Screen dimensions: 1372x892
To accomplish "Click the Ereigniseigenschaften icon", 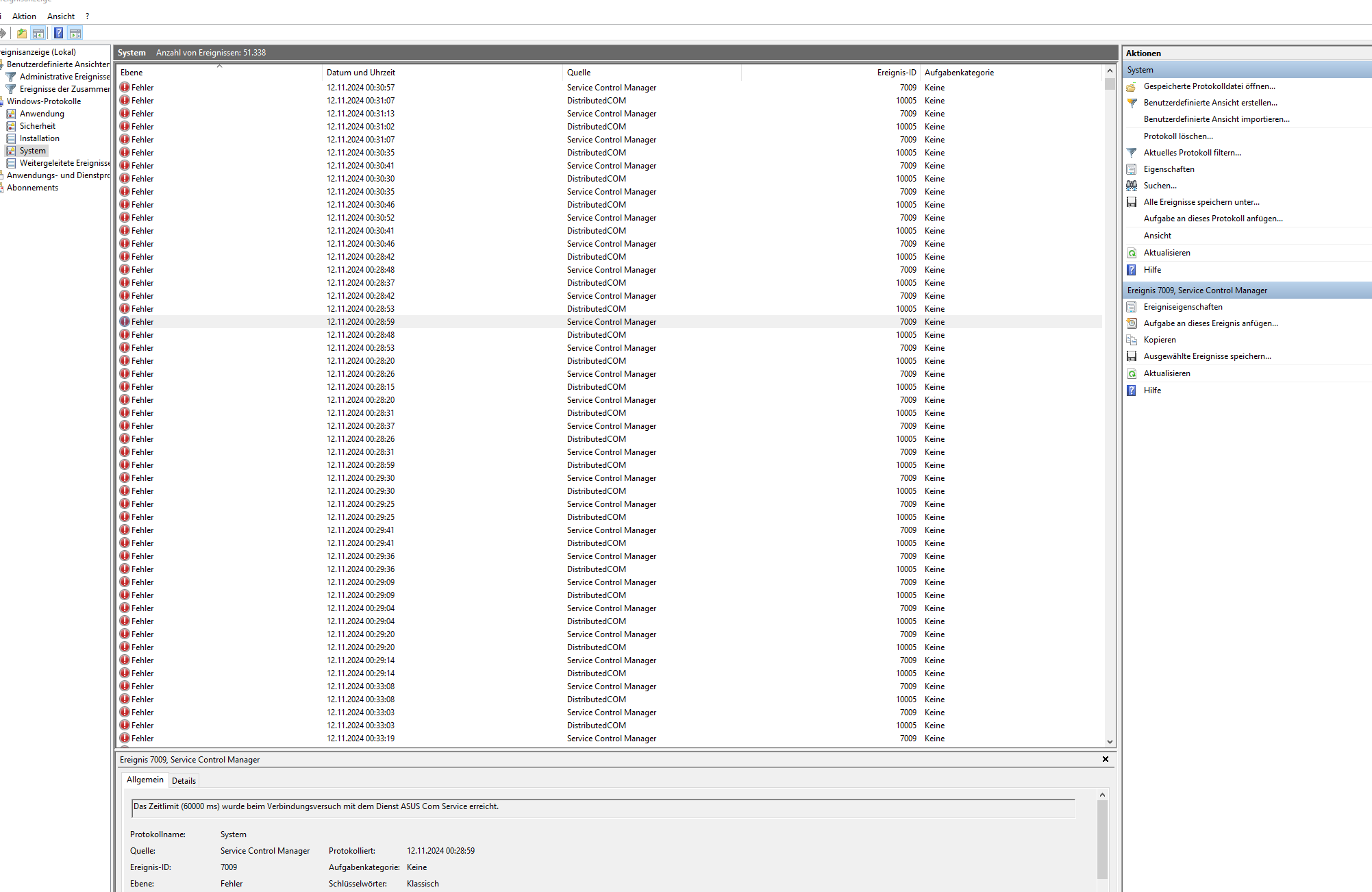I will coord(1132,307).
